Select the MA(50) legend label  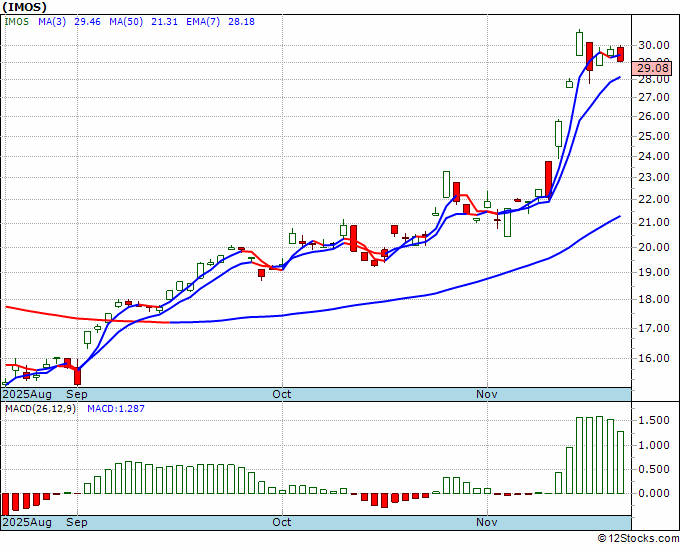pyautogui.click(x=126, y=22)
